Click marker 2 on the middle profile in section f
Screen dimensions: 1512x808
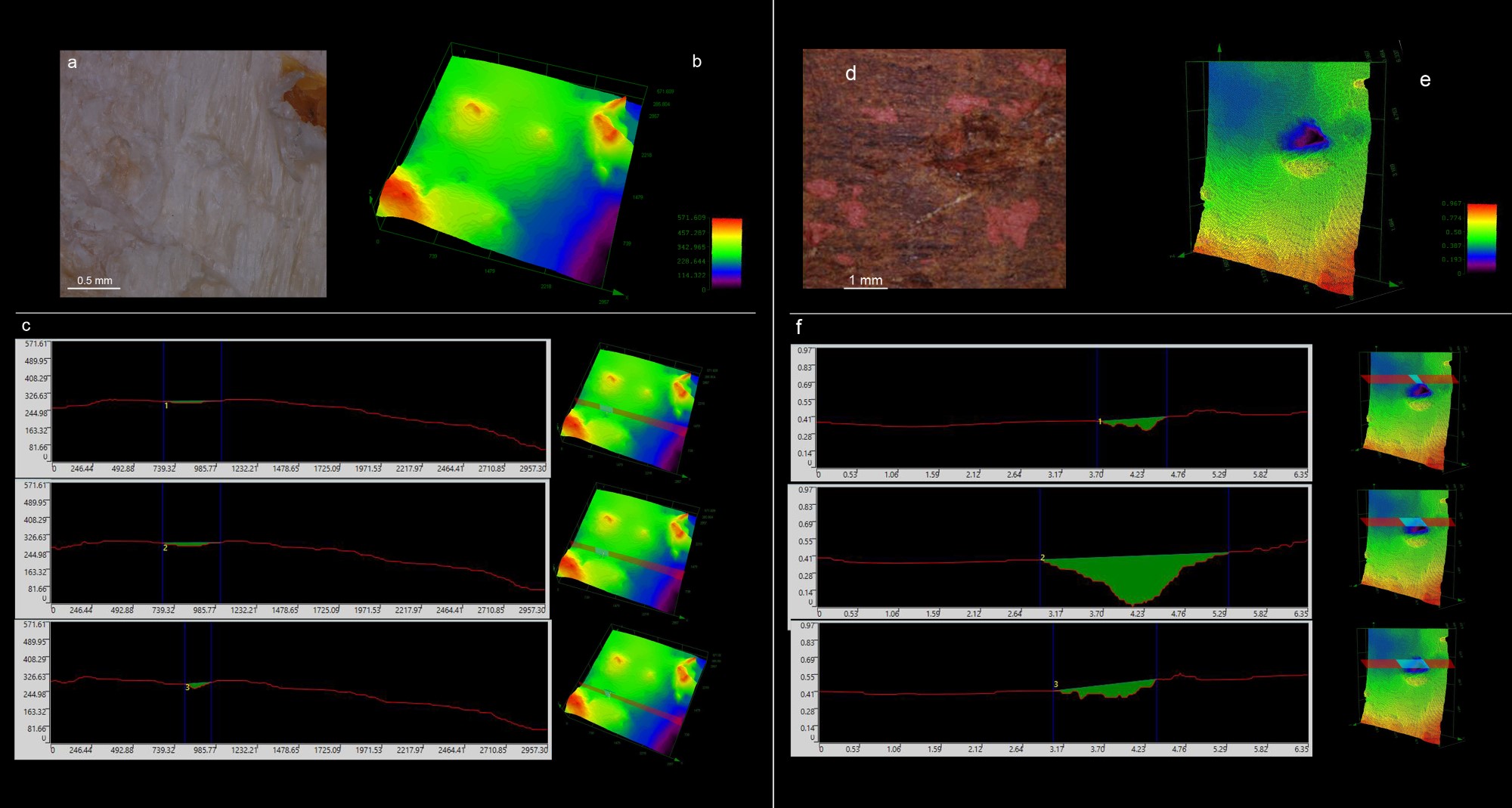point(1043,558)
